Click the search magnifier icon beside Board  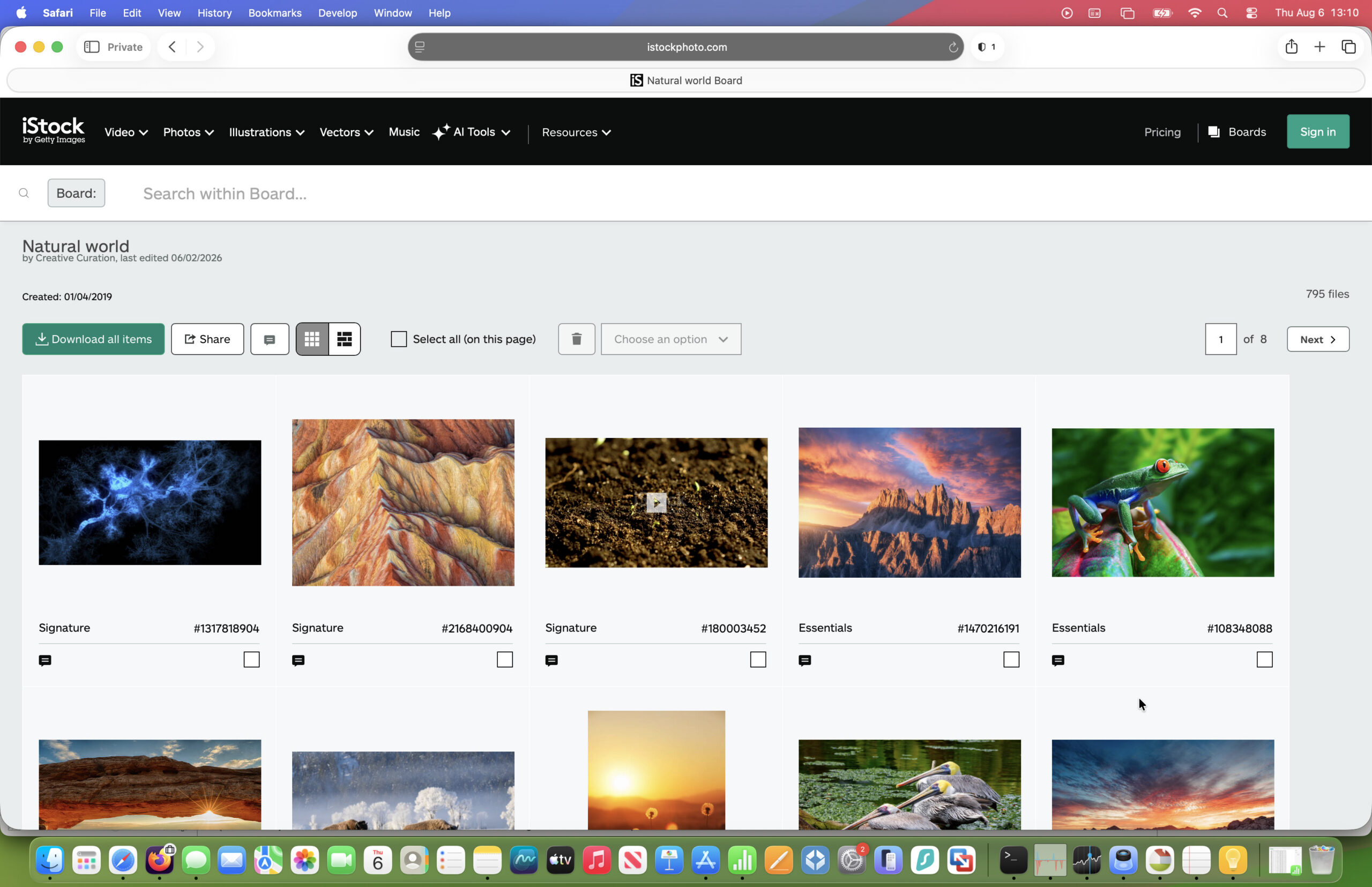(x=24, y=193)
